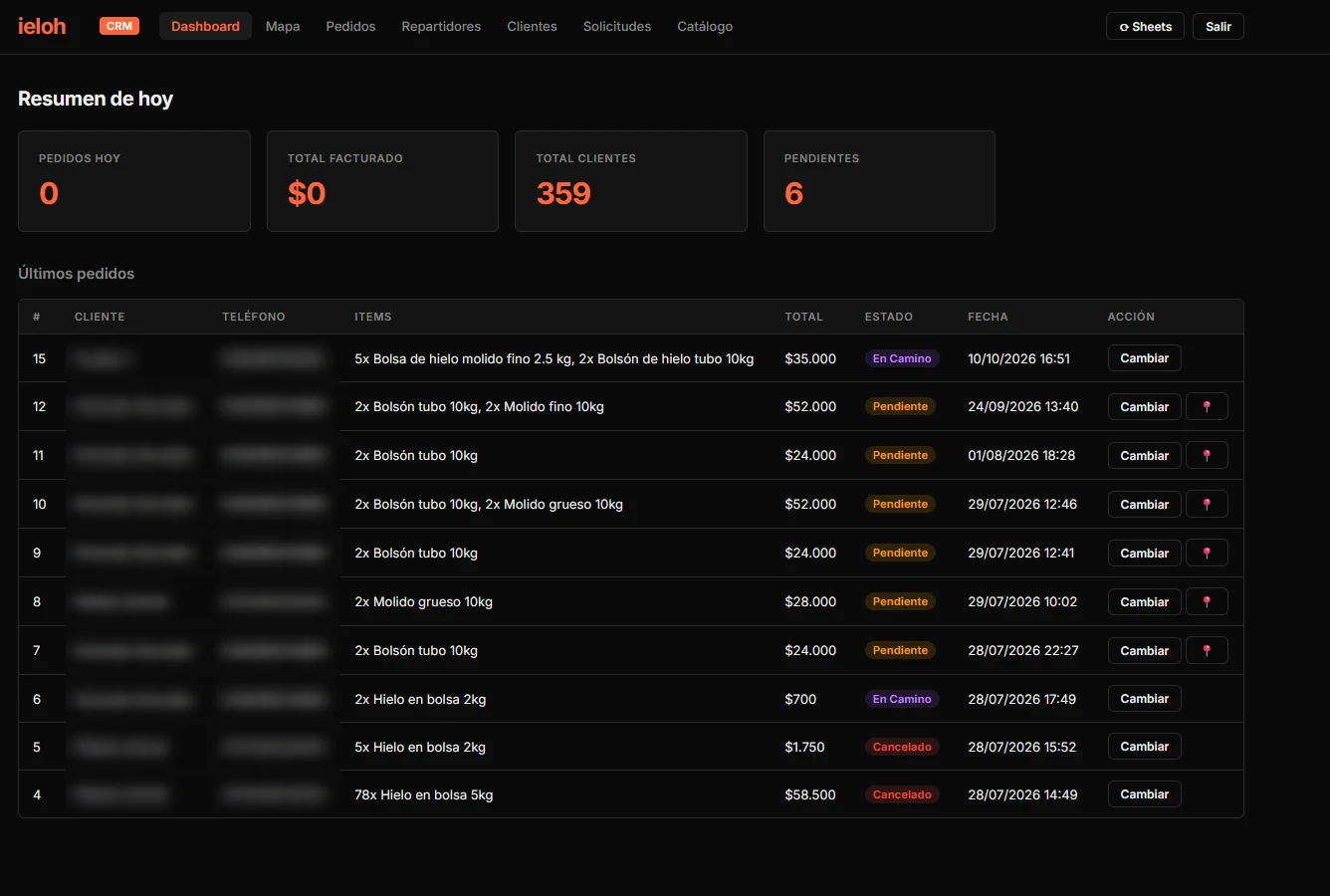Viewport: 1330px width, 896px height.
Task: Click the CRM badge
Action: (x=119, y=26)
